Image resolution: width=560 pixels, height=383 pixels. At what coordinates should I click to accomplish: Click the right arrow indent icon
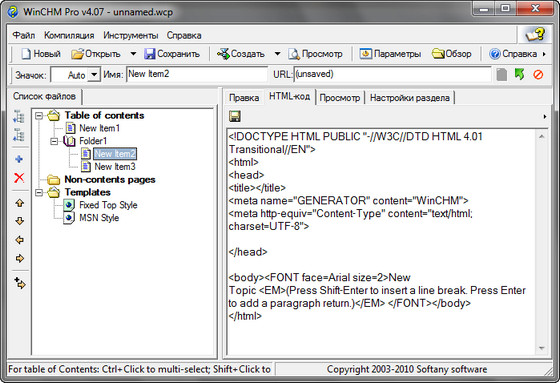20,258
